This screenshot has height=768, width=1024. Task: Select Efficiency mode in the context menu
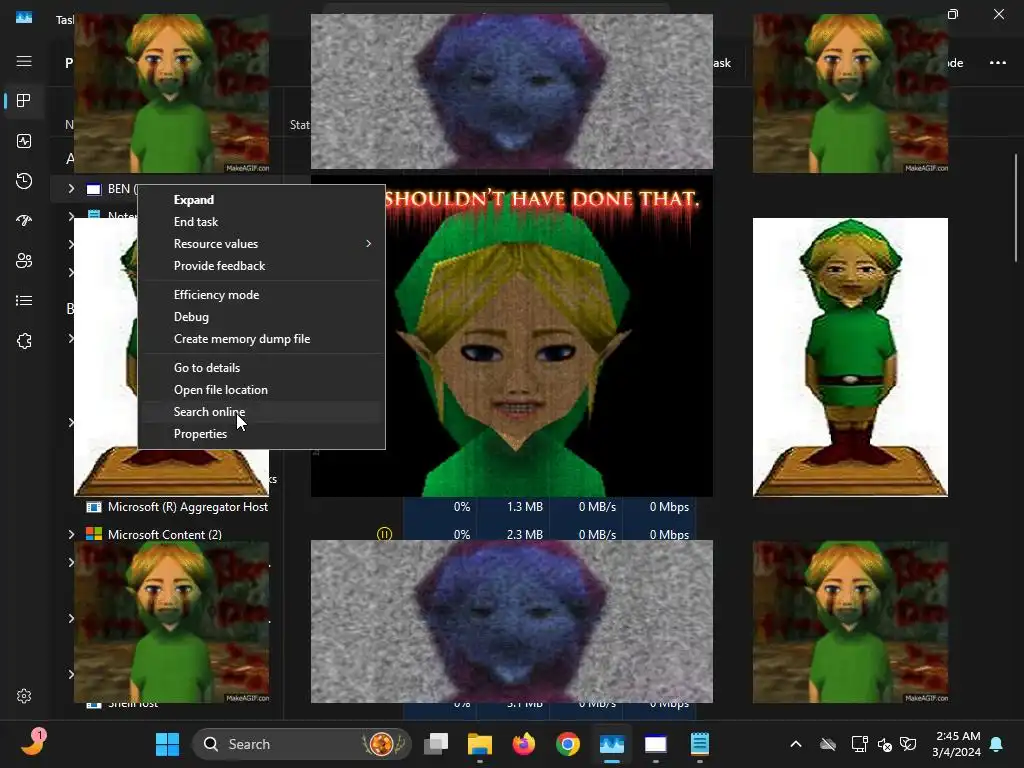click(216, 295)
